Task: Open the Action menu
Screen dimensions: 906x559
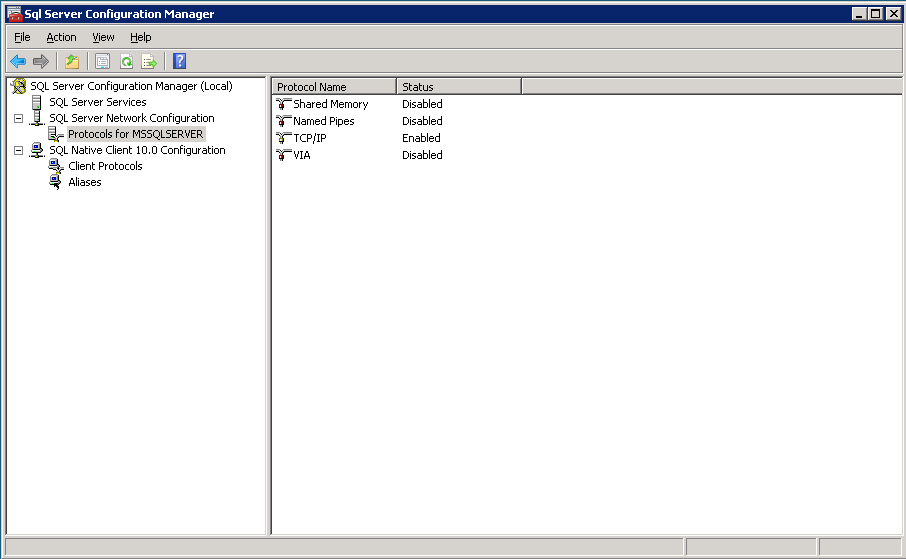Action: tap(61, 37)
